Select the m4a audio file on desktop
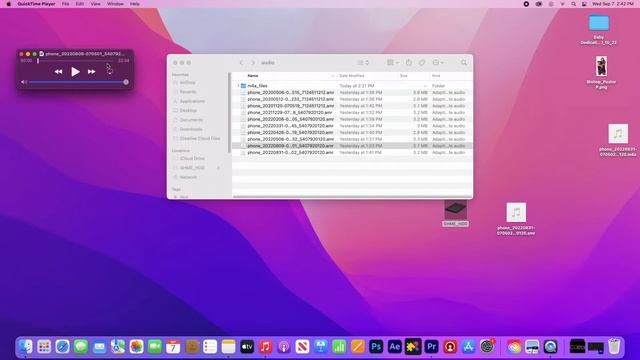The height and width of the screenshot is (360, 640). pyautogui.click(x=618, y=134)
